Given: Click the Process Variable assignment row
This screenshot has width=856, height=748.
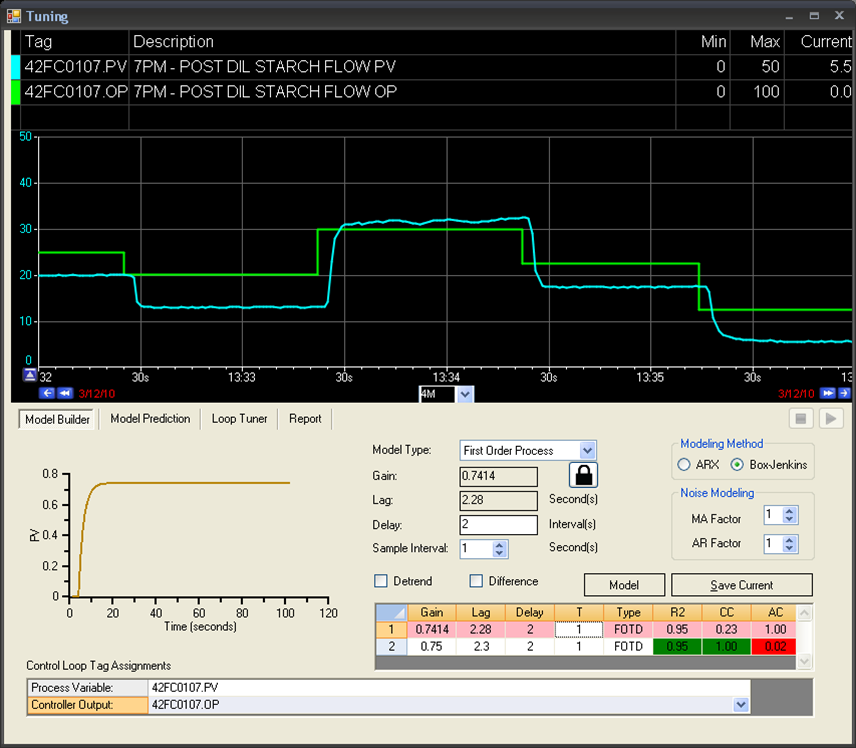Looking at the screenshot, I should 388,687.
